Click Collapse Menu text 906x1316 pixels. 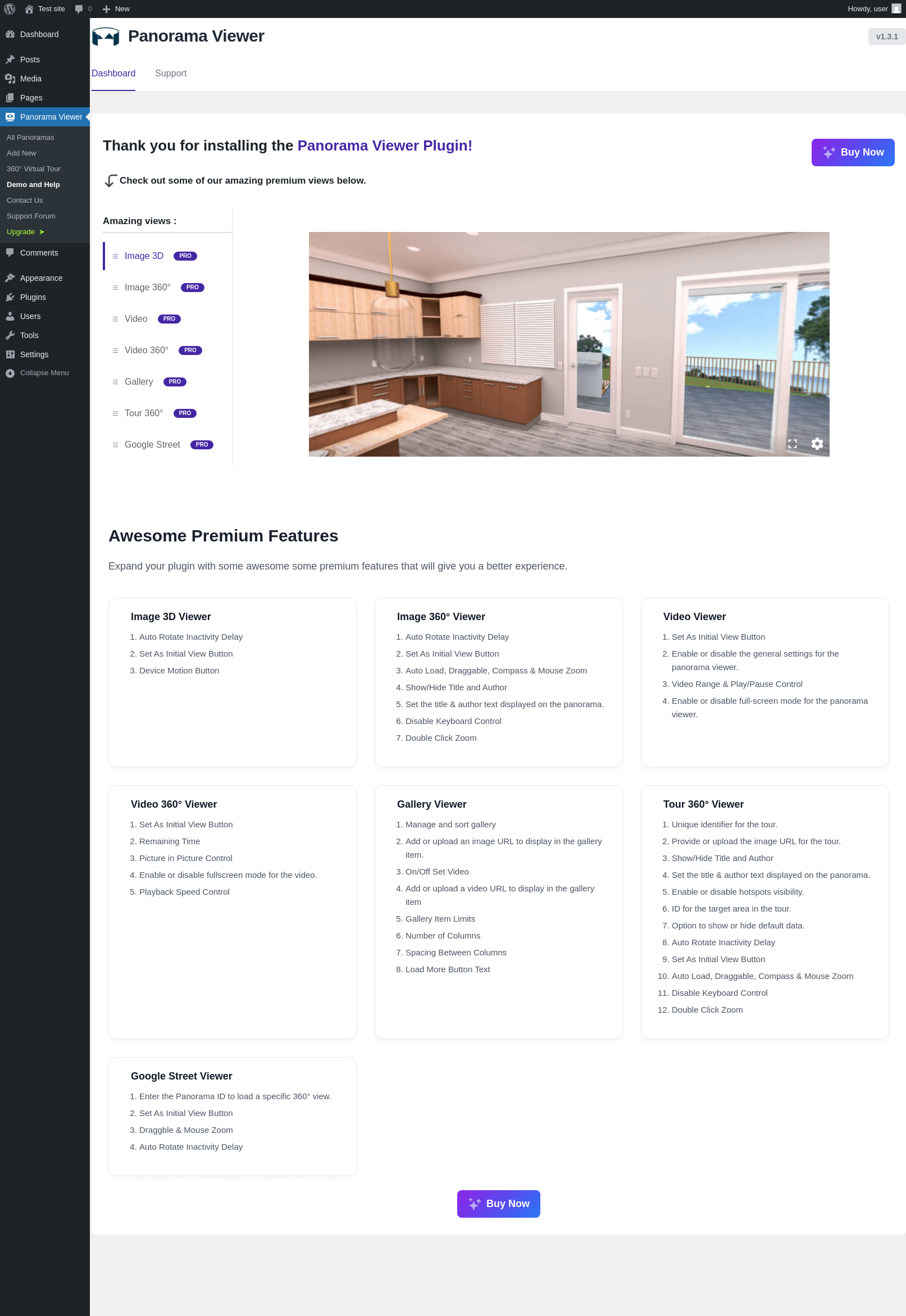(x=44, y=373)
